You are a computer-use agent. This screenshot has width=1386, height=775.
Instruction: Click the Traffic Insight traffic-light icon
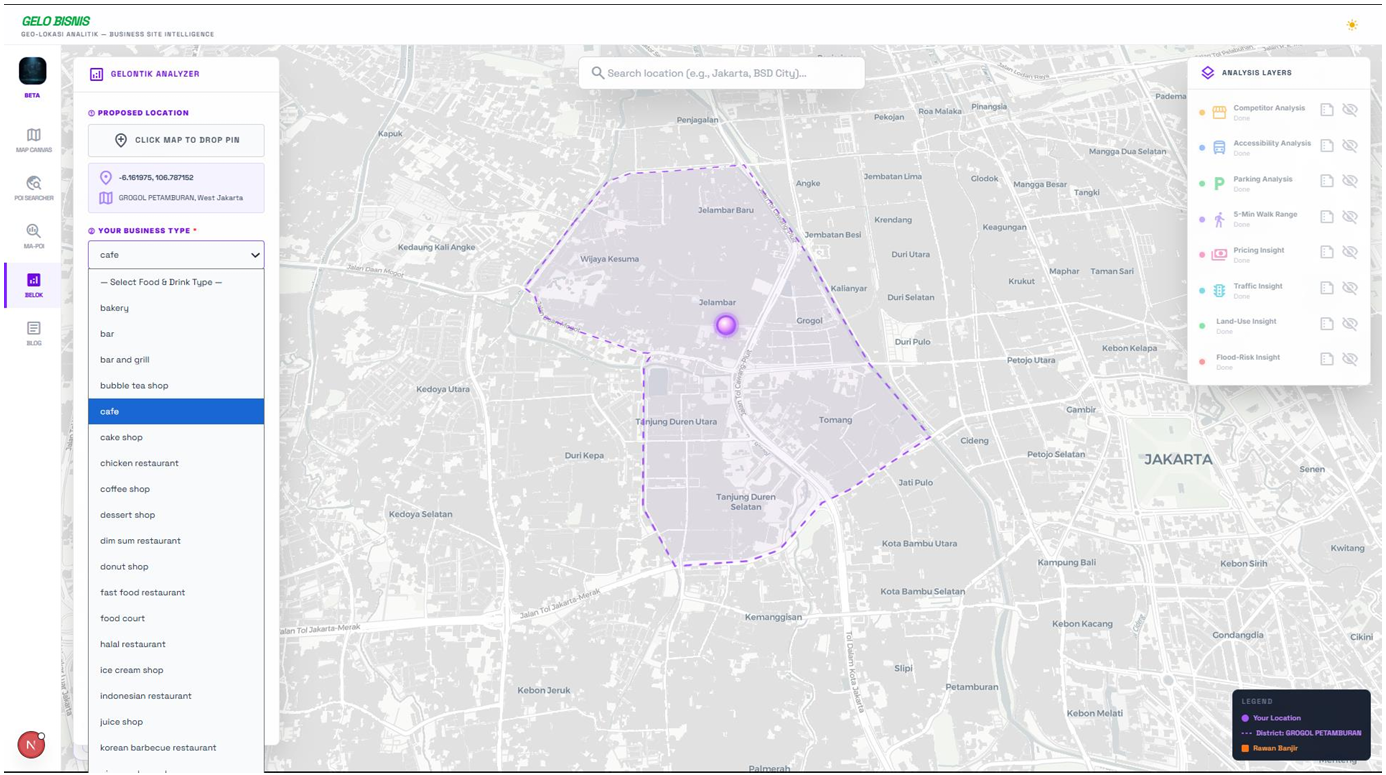click(1219, 291)
